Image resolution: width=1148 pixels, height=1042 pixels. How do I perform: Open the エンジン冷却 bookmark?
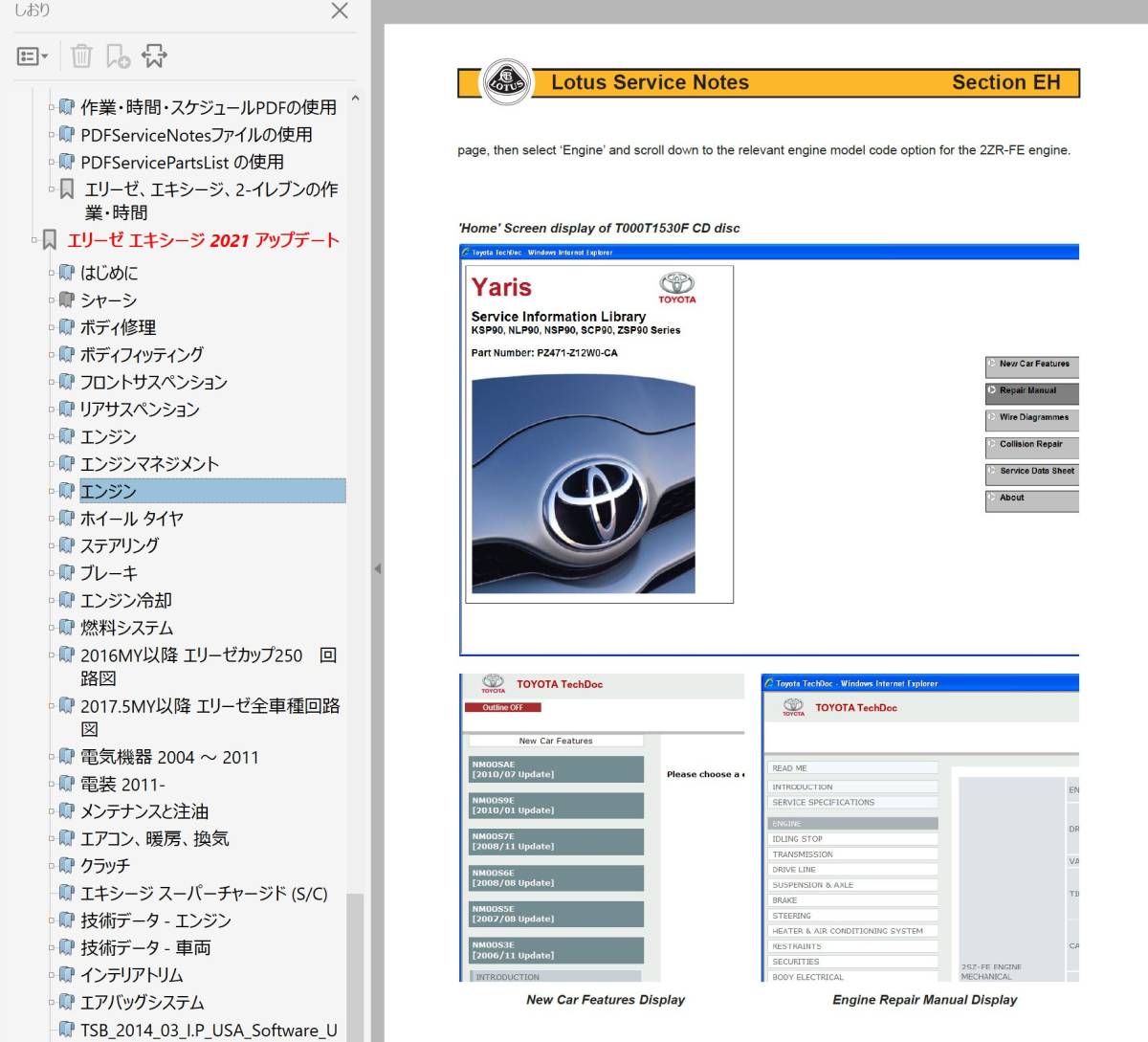[126, 600]
